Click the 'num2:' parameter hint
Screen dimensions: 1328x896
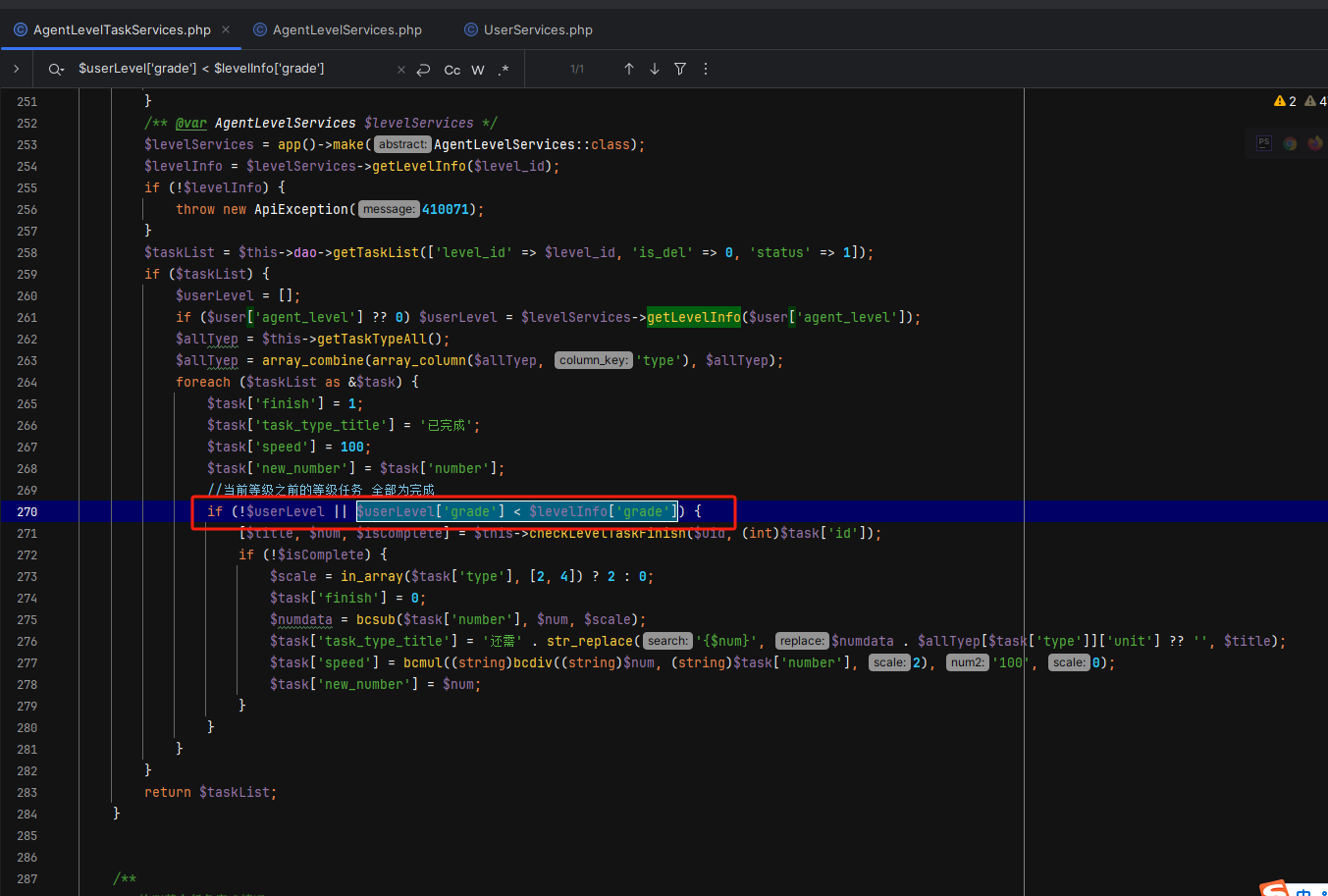coord(968,662)
